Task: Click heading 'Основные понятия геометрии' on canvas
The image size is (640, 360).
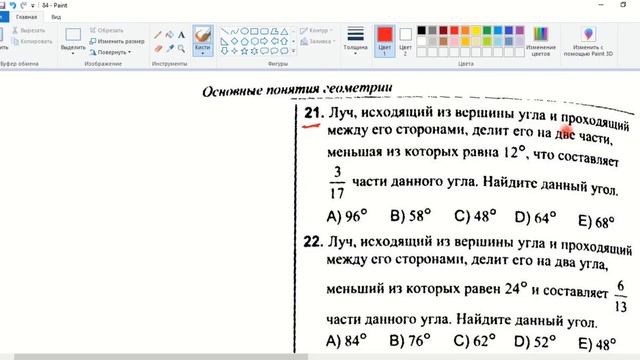Action: [x=298, y=90]
